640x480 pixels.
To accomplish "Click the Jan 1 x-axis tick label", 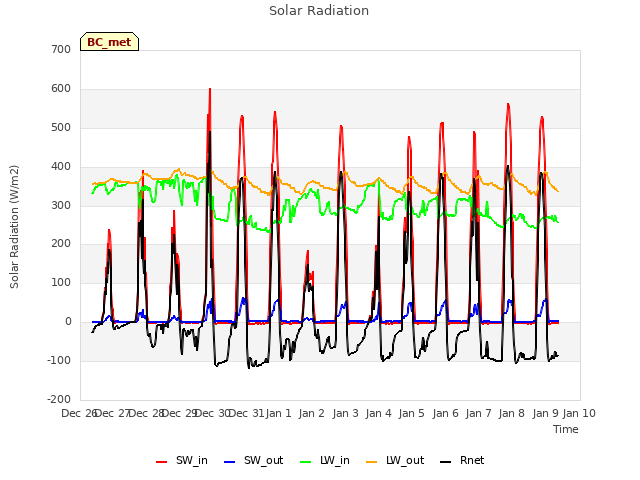I will point(279,413).
